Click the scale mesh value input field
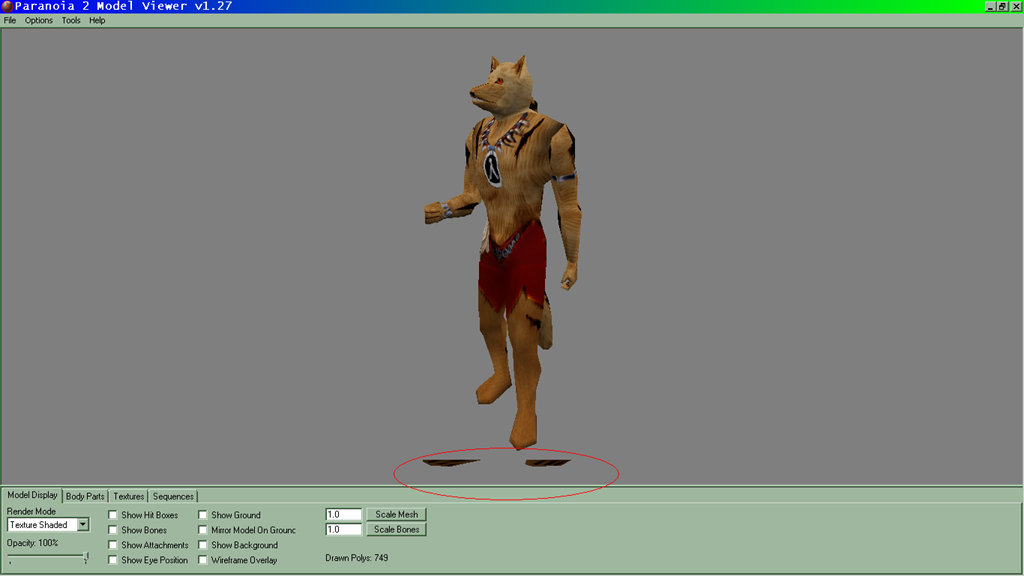The height and width of the screenshot is (576, 1024). point(343,515)
